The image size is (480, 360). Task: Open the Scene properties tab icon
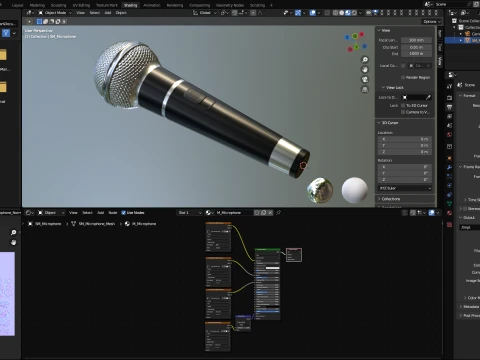coord(449,125)
